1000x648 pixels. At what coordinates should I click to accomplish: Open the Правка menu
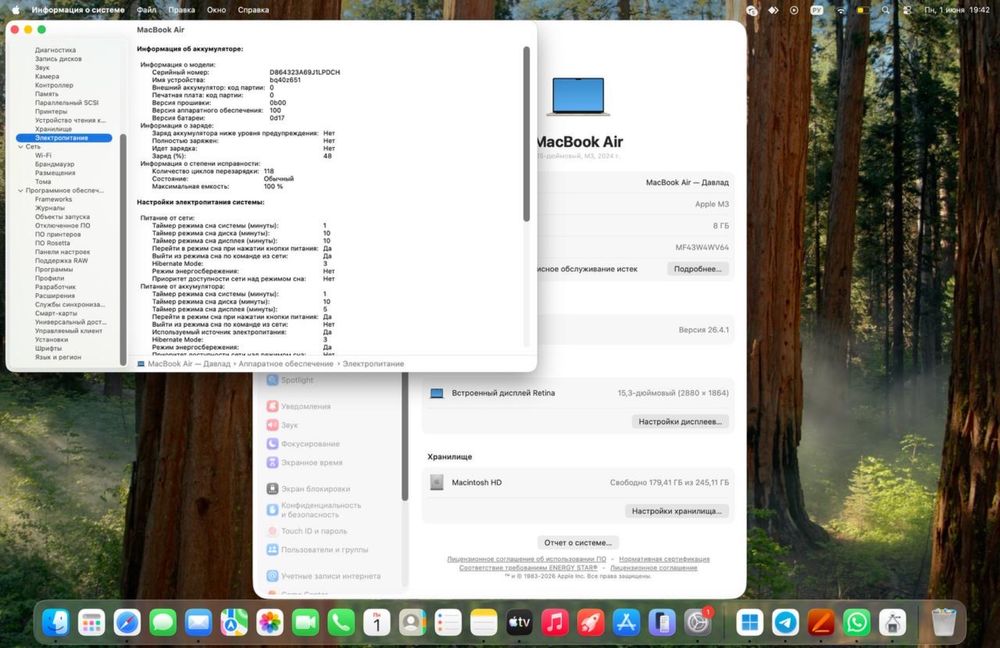click(182, 10)
